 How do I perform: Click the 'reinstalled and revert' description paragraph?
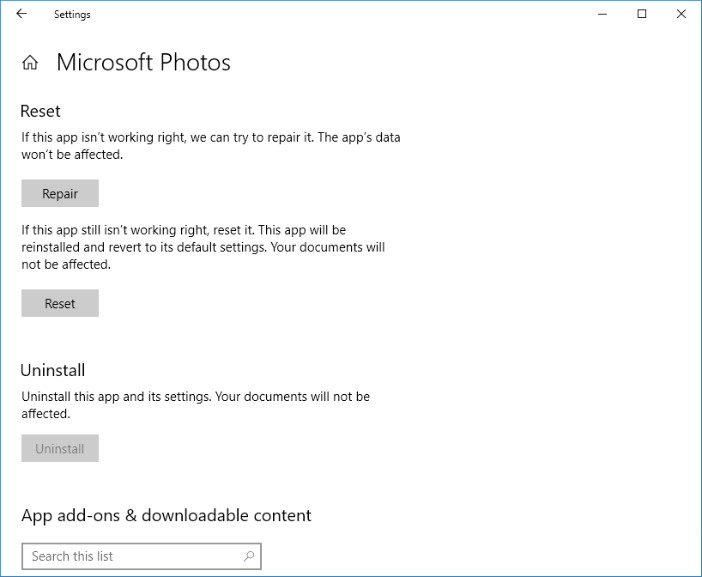tap(203, 247)
